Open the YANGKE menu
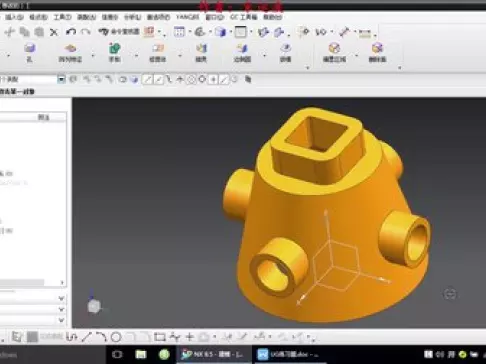Image resolution: width=486 pixels, height=364 pixels. (188, 17)
